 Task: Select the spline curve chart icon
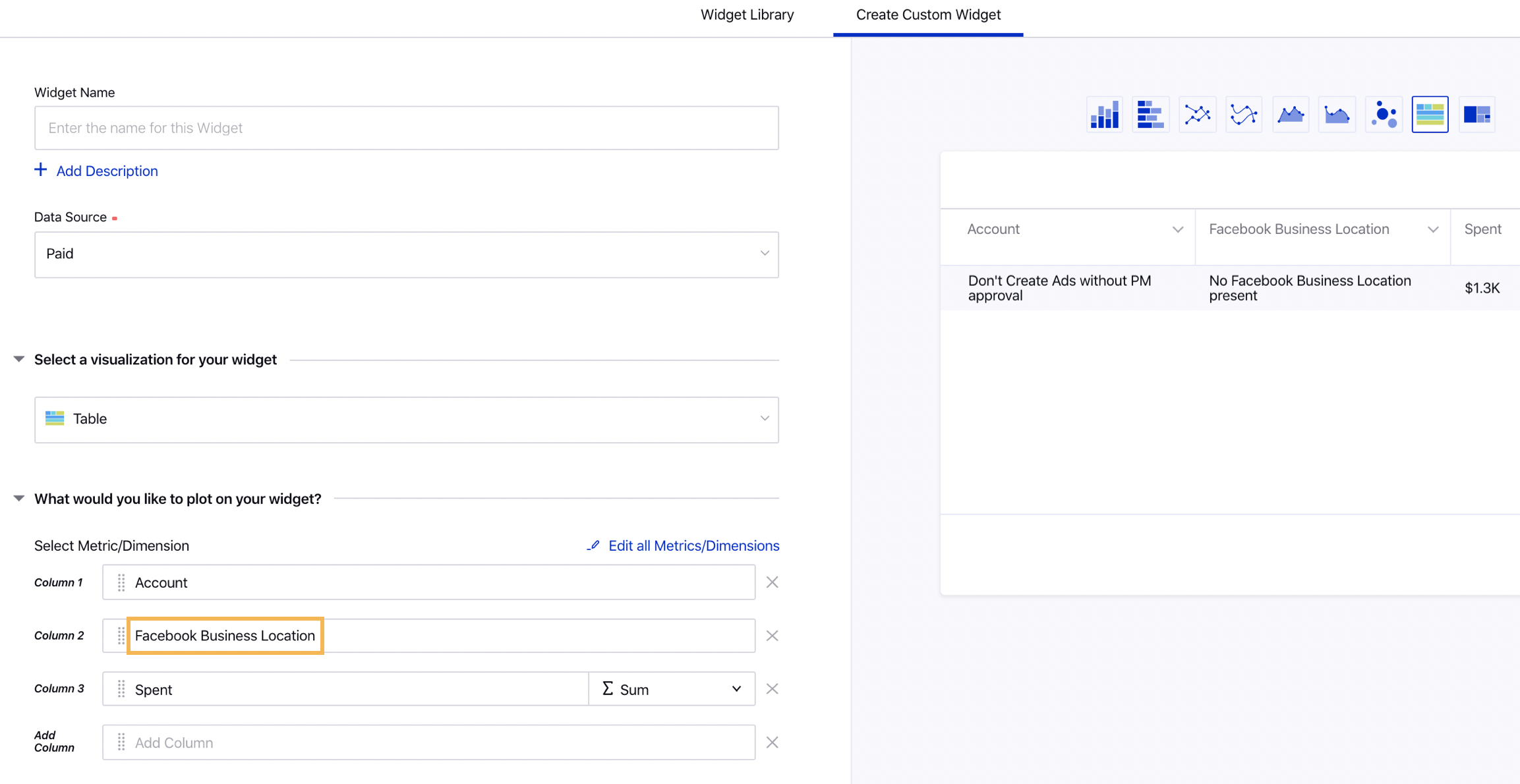(1244, 115)
